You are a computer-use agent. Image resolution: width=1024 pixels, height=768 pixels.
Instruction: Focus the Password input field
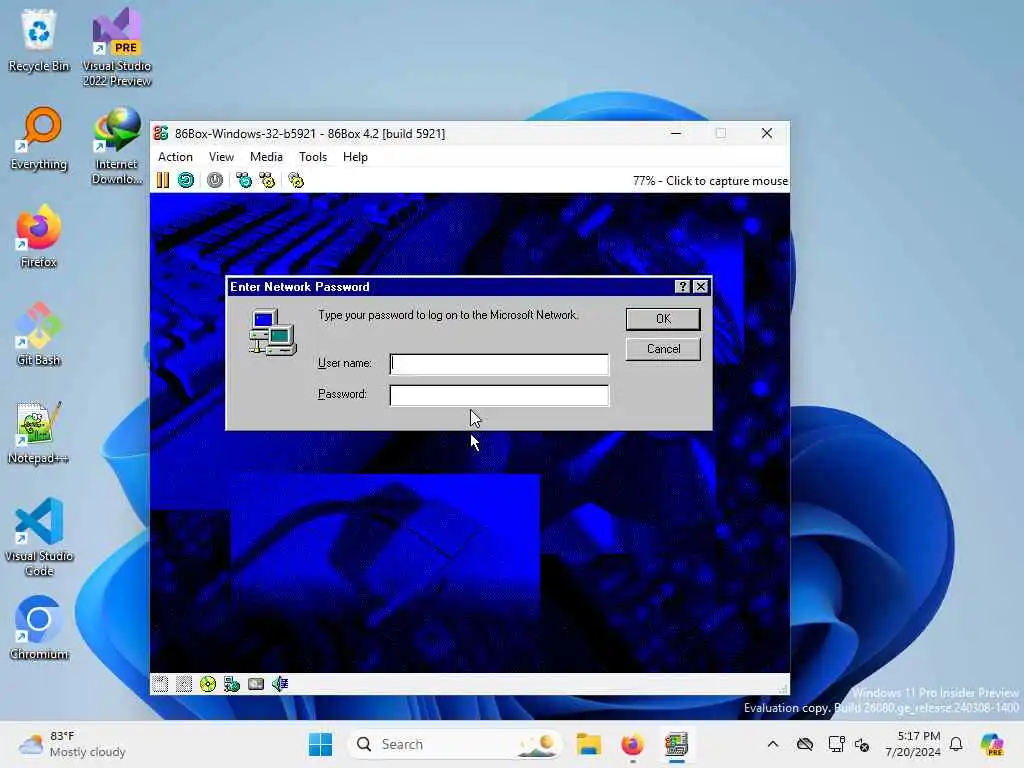(499, 395)
